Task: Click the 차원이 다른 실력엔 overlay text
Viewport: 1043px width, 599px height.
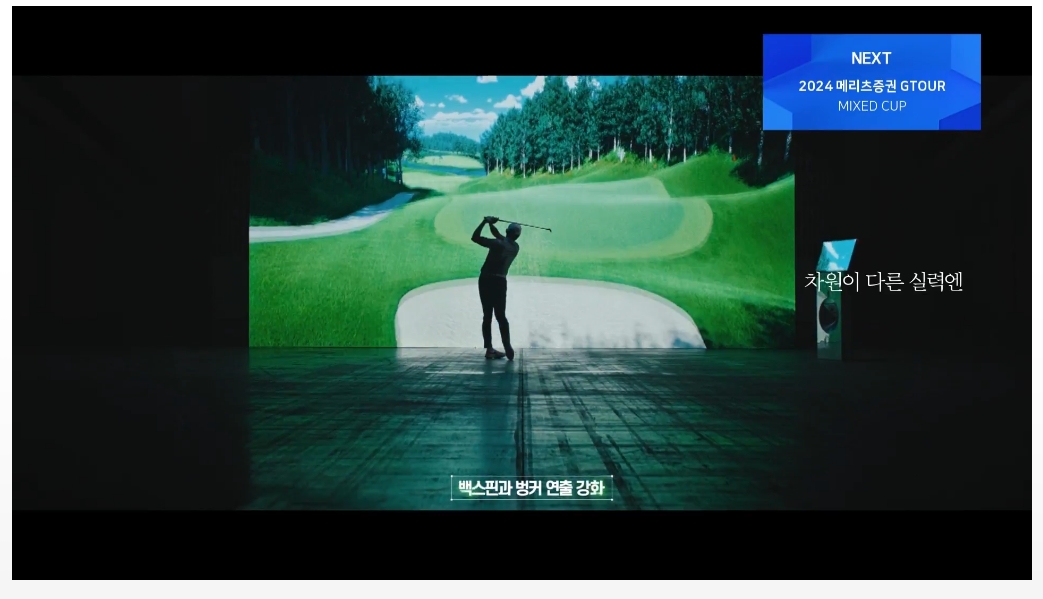Action: [883, 282]
